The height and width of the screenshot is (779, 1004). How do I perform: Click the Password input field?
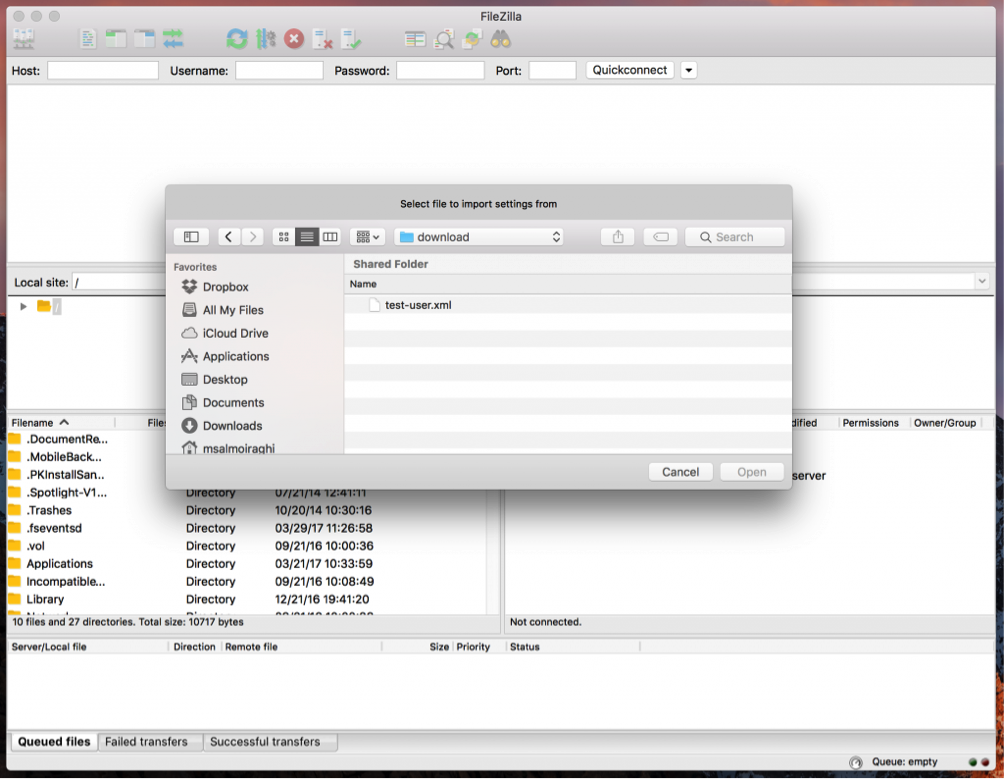tap(441, 70)
